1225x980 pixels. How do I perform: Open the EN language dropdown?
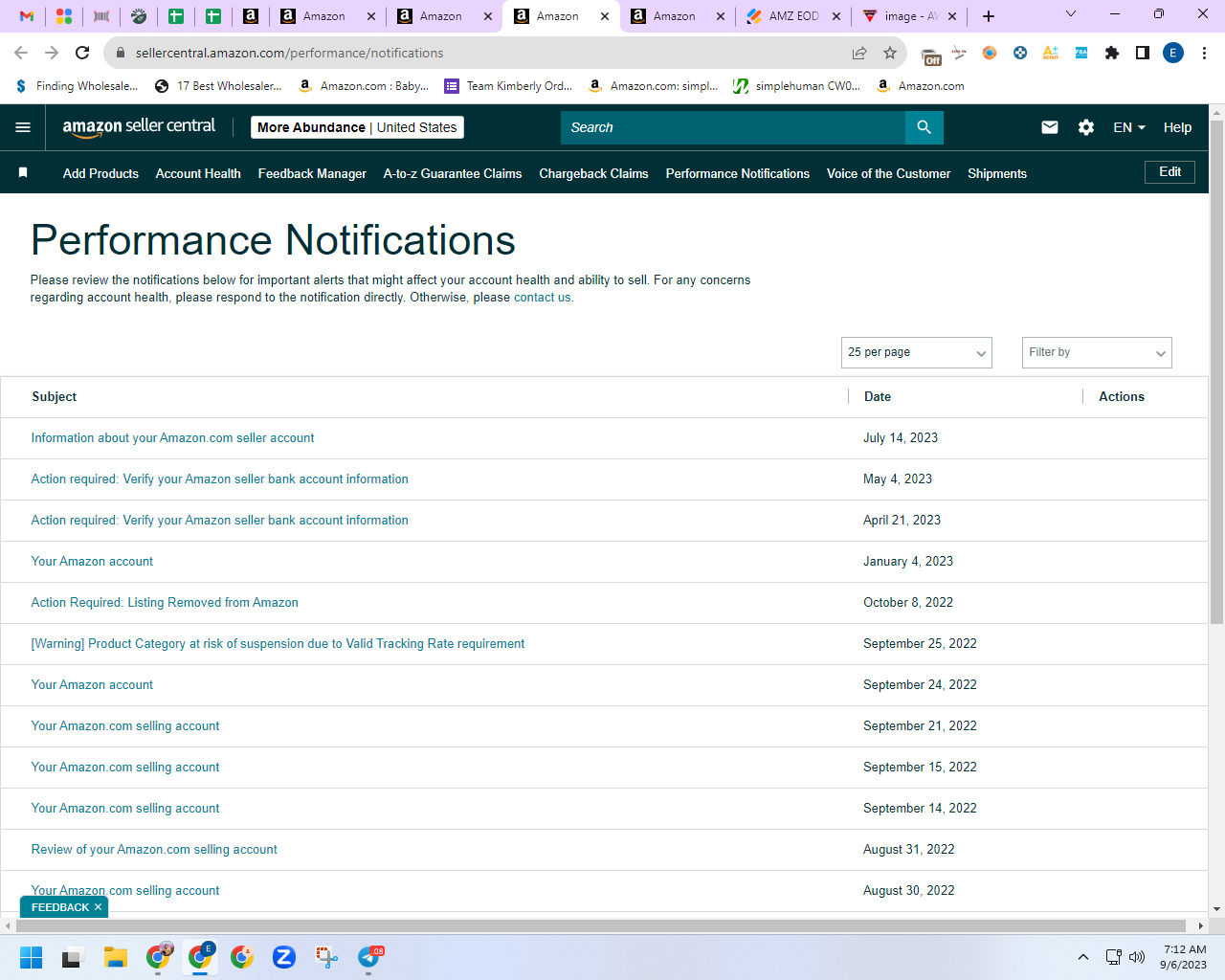1129,127
